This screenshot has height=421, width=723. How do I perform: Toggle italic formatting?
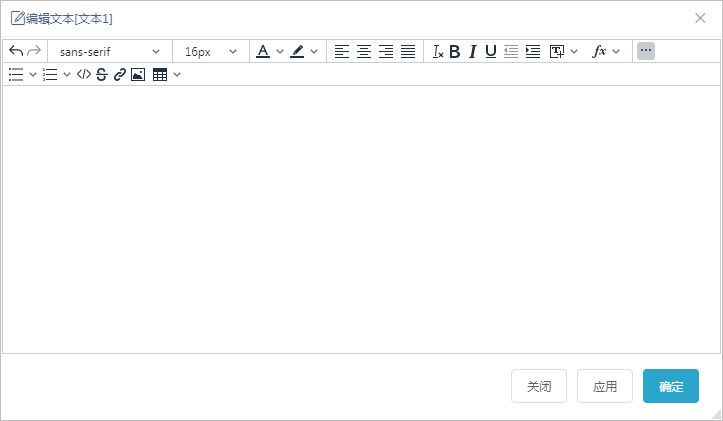pos(473,51)
